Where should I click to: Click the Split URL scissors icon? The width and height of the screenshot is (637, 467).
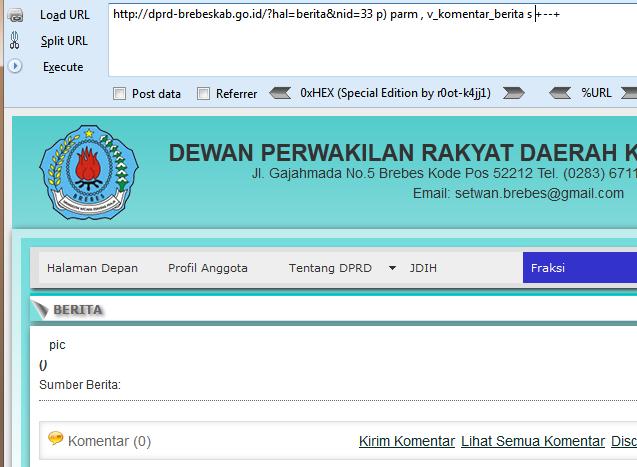point(15,41)
